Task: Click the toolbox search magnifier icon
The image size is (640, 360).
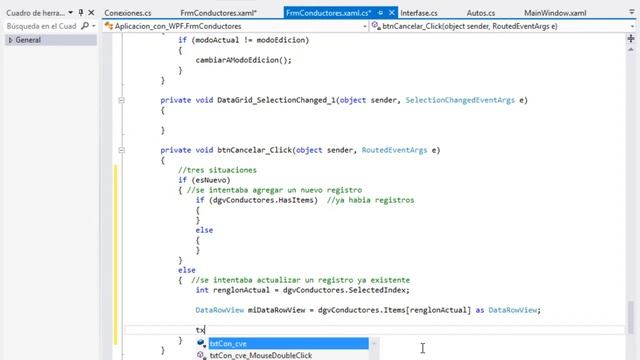Action: (x=84, y=26)
